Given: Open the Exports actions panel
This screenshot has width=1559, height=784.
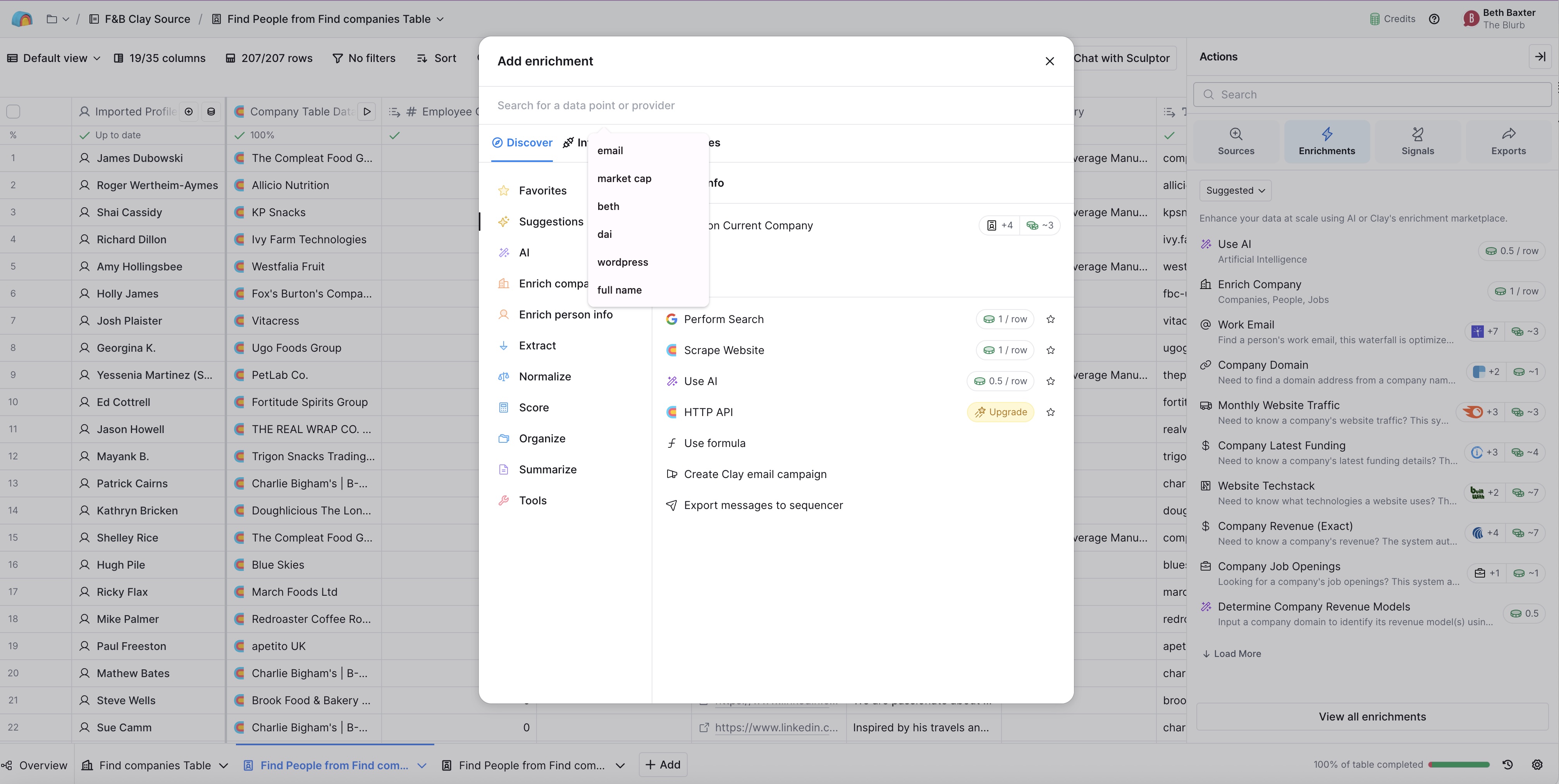Looking at the screenshot, I should 1508,141.
